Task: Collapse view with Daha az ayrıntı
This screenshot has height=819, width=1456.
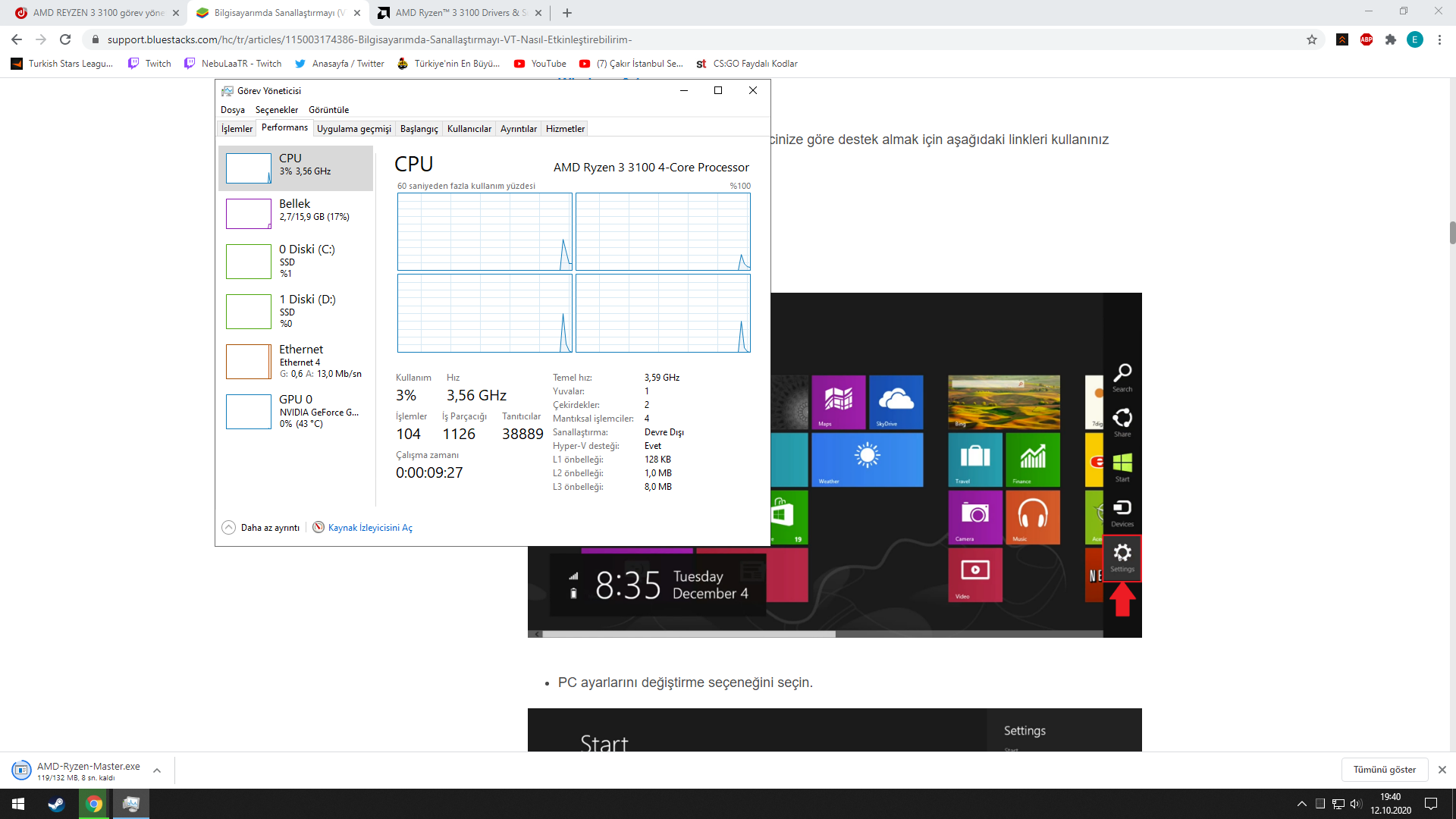Action: [x=261, y=528]
